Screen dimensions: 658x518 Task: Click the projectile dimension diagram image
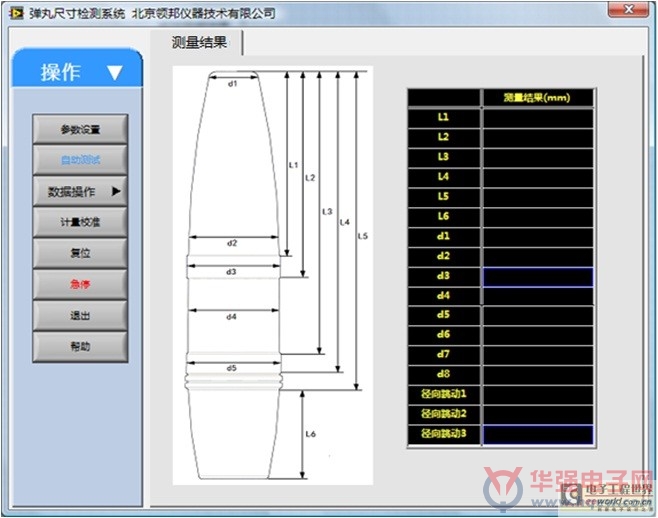(273, 275)
